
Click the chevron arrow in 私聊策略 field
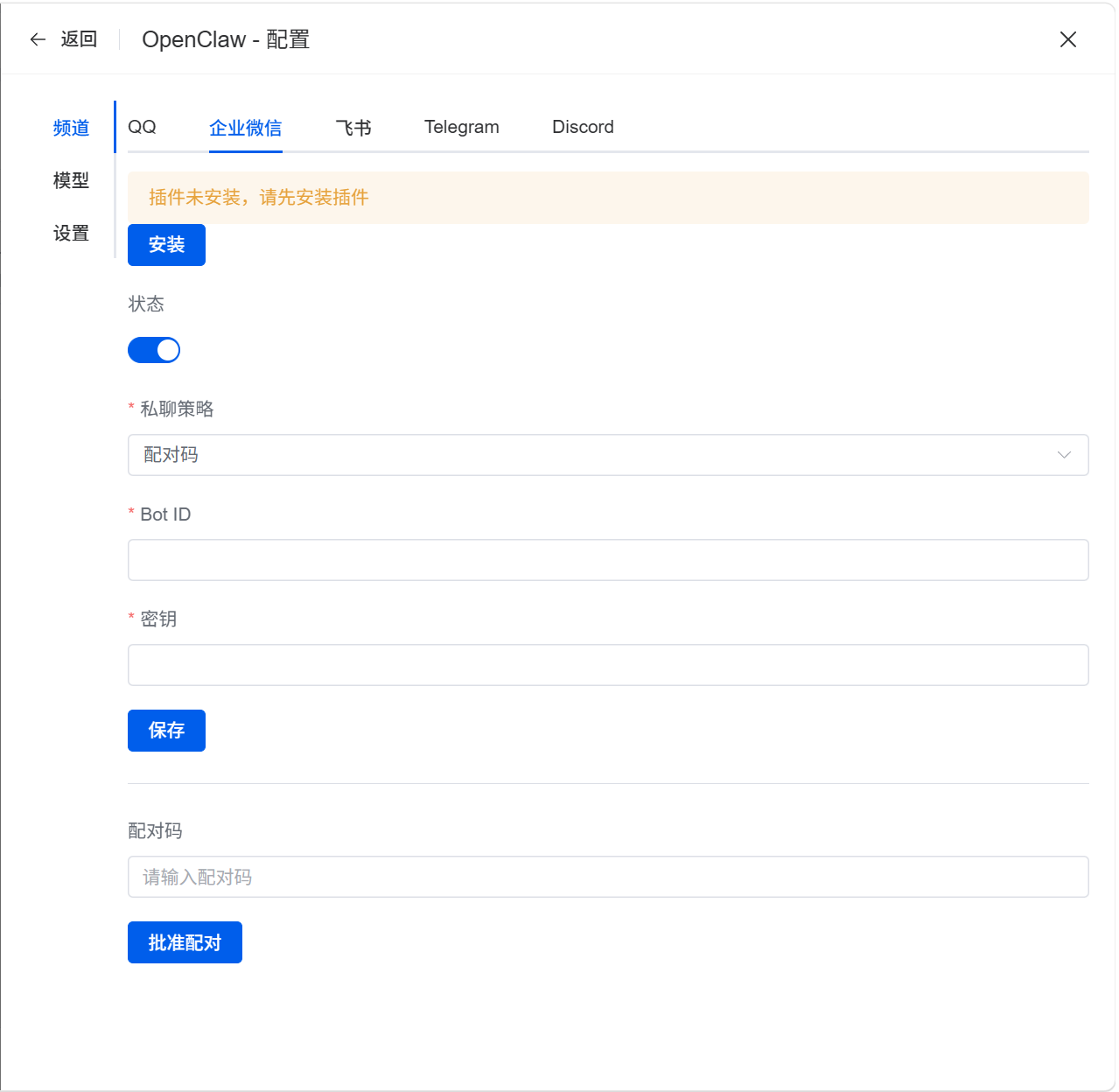1064,455
